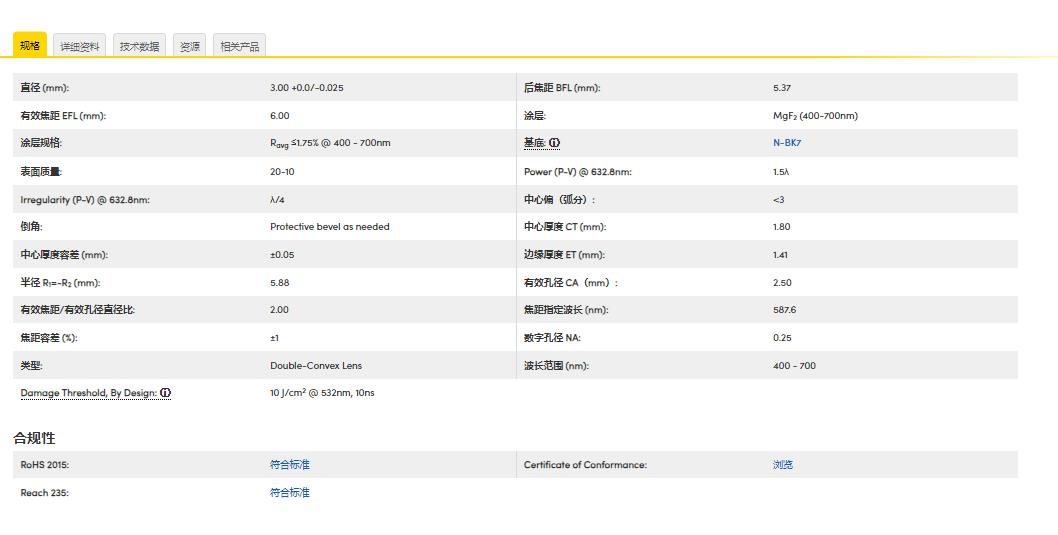Click the surface quality value 20-10
The image size is (1058, 535).
pyautogui.click(x=282, y=171)
